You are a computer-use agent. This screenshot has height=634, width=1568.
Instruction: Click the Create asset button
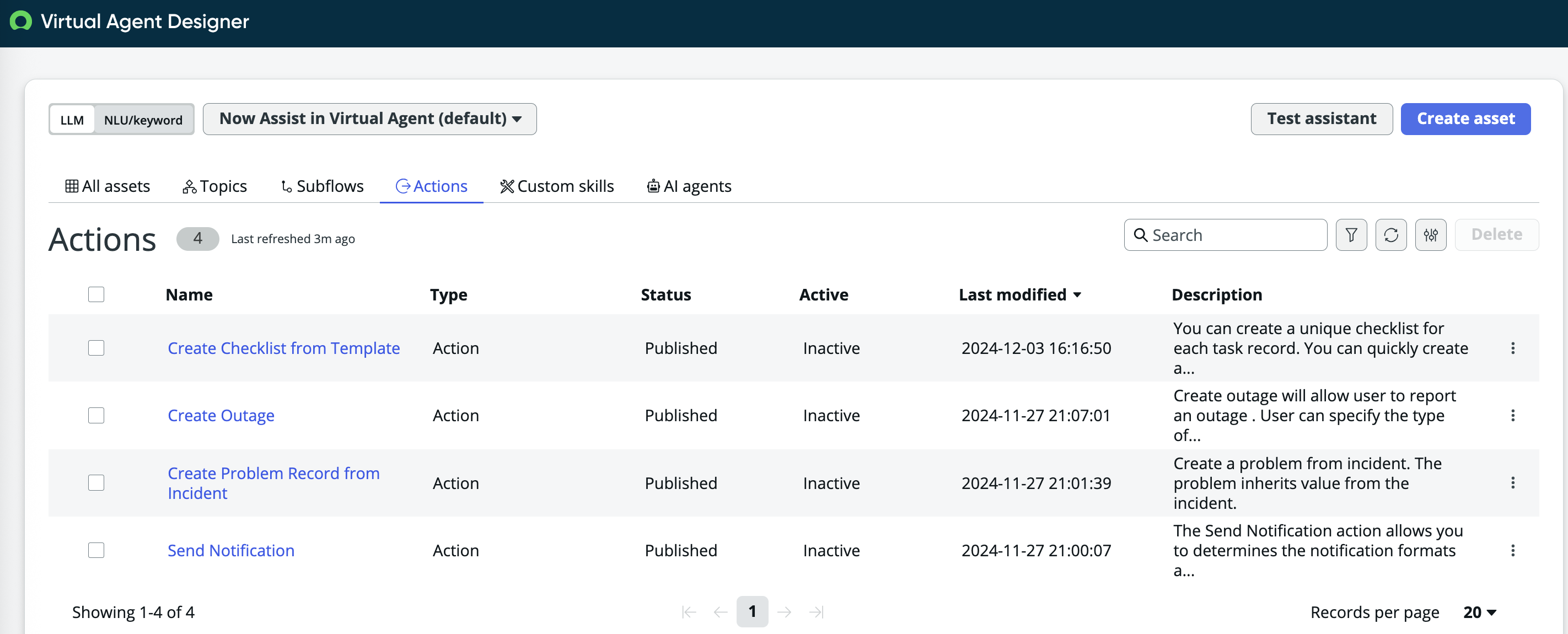pos(1466,119)
